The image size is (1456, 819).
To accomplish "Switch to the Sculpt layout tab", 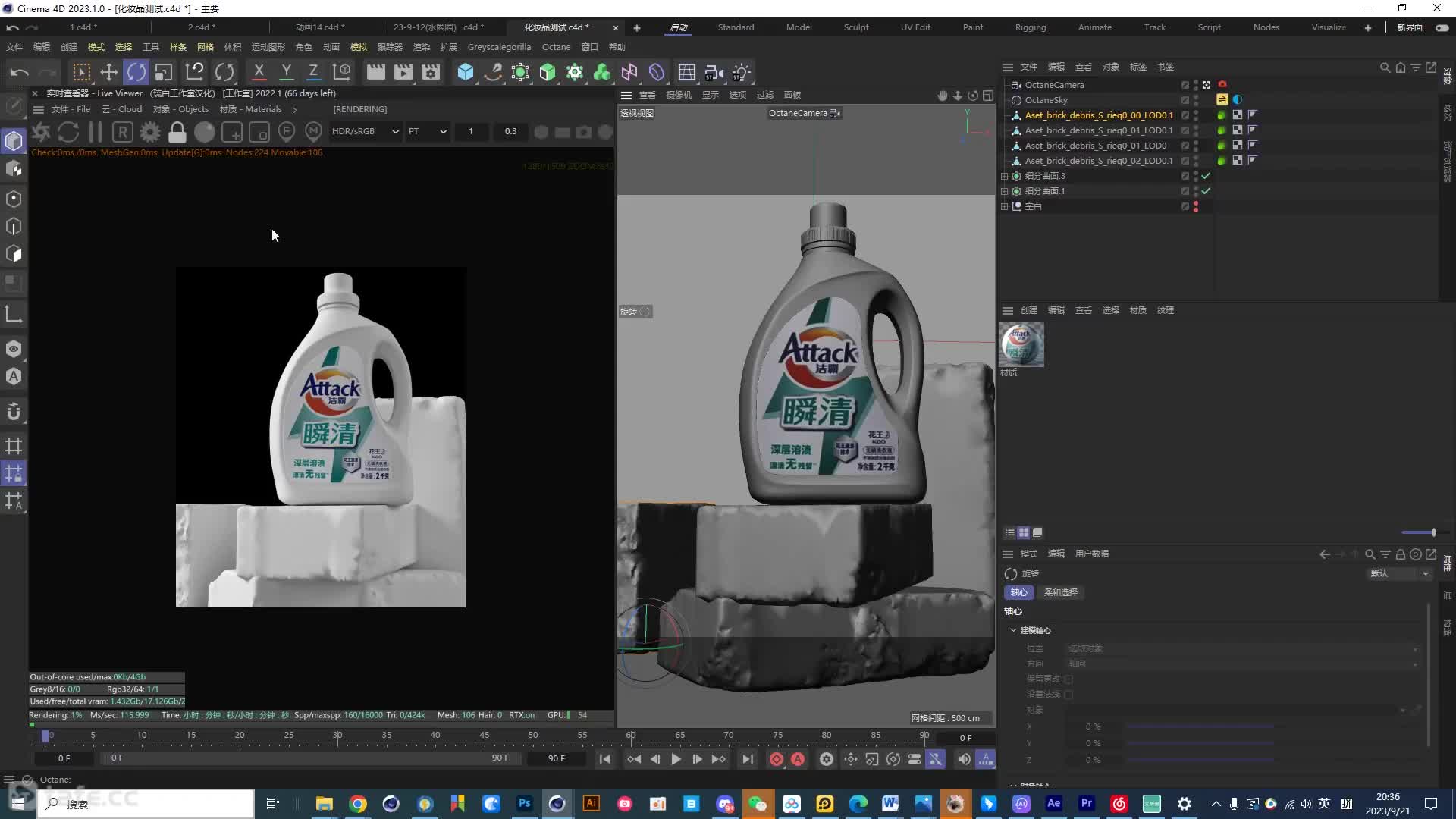I will pos(856,27).
